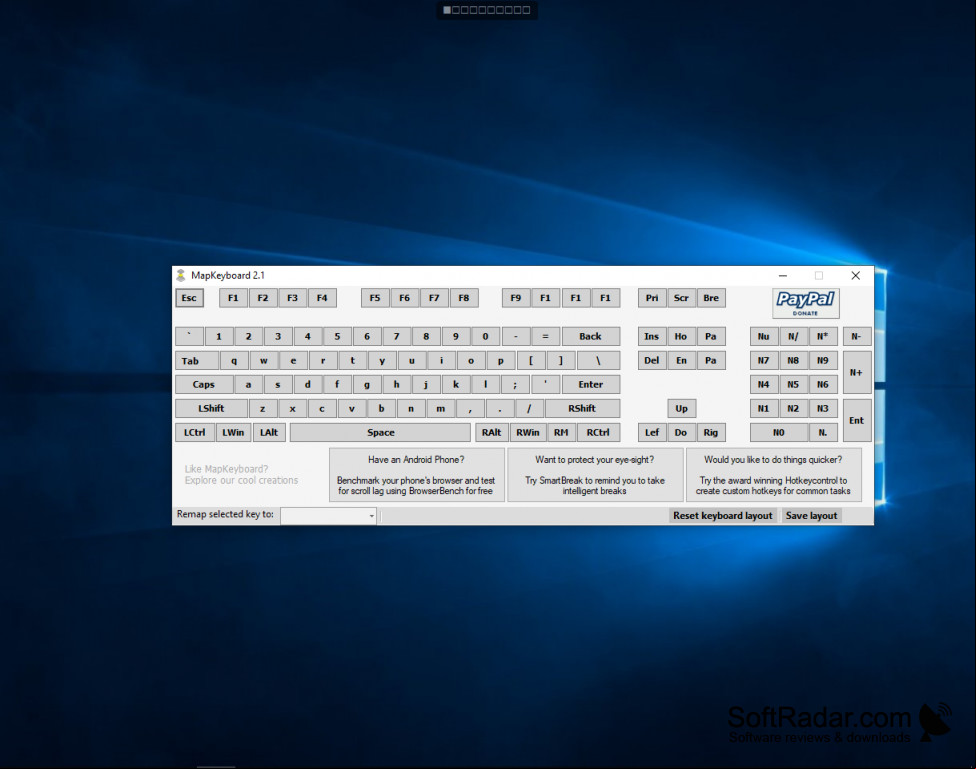
Task: Select the Enter key on main keyboard
Action: [x=591, y=384]
